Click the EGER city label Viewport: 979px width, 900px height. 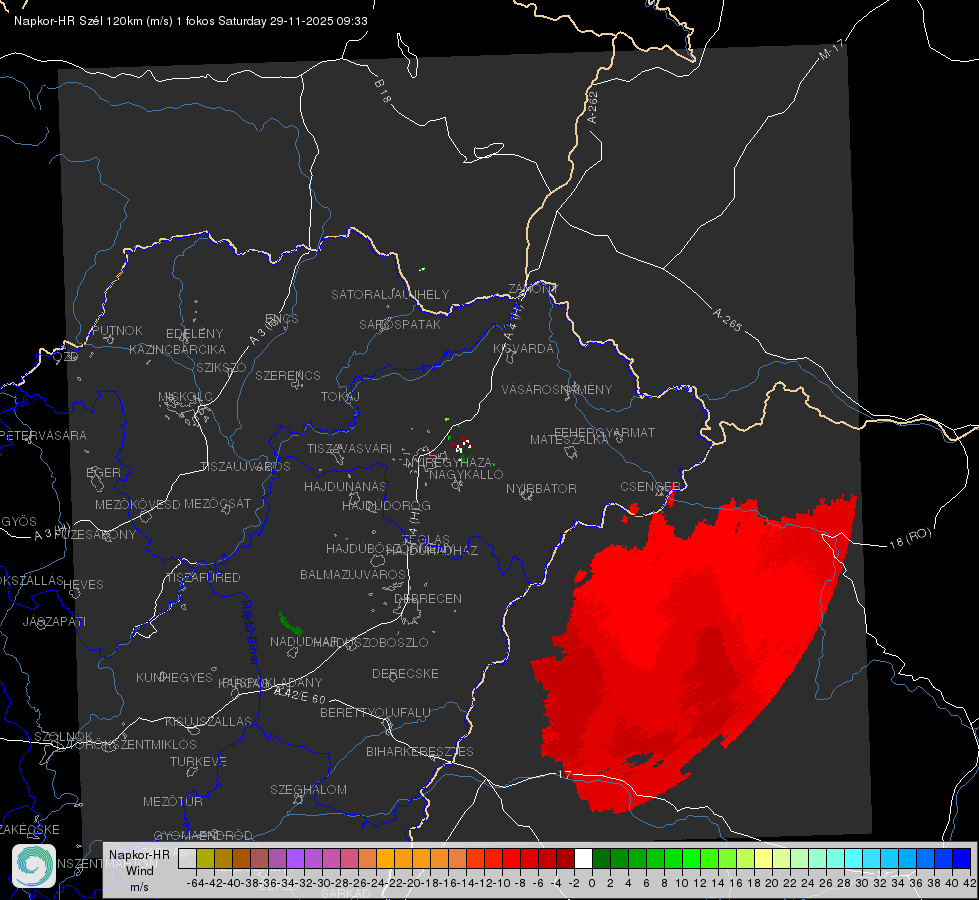pyautogui.click(x=104, y=473)
